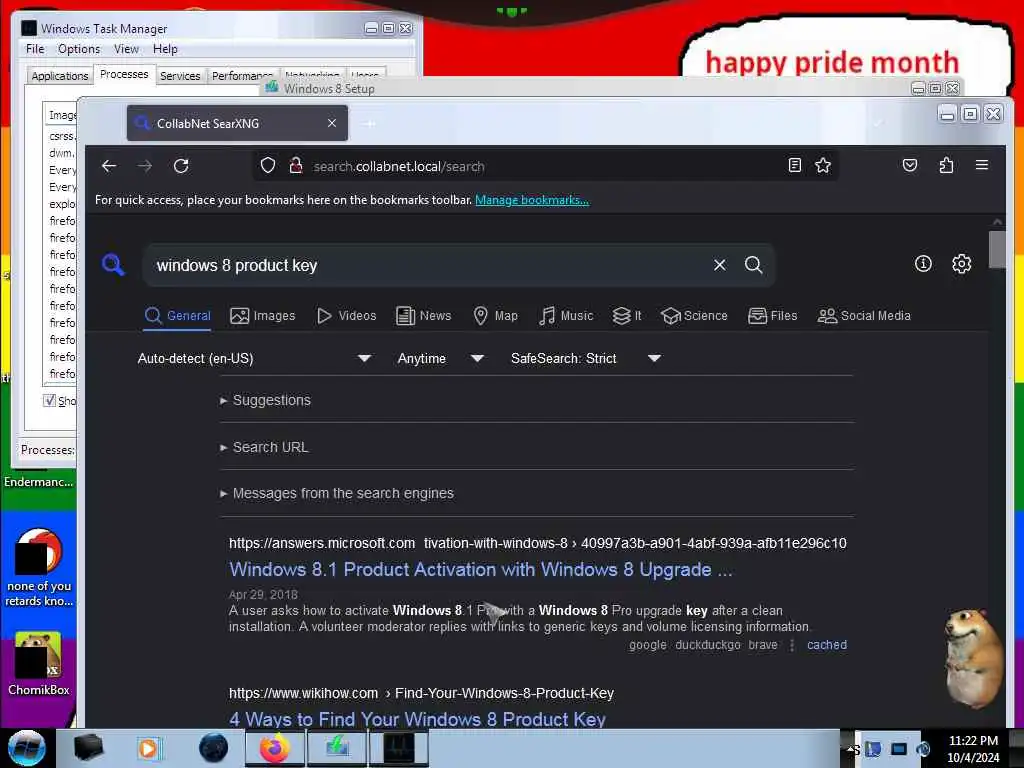Image resolution: width=1024 pixels, height=768 pixels.
Task: Open Windows 8.1 Product Activation result
Action: 481,569
